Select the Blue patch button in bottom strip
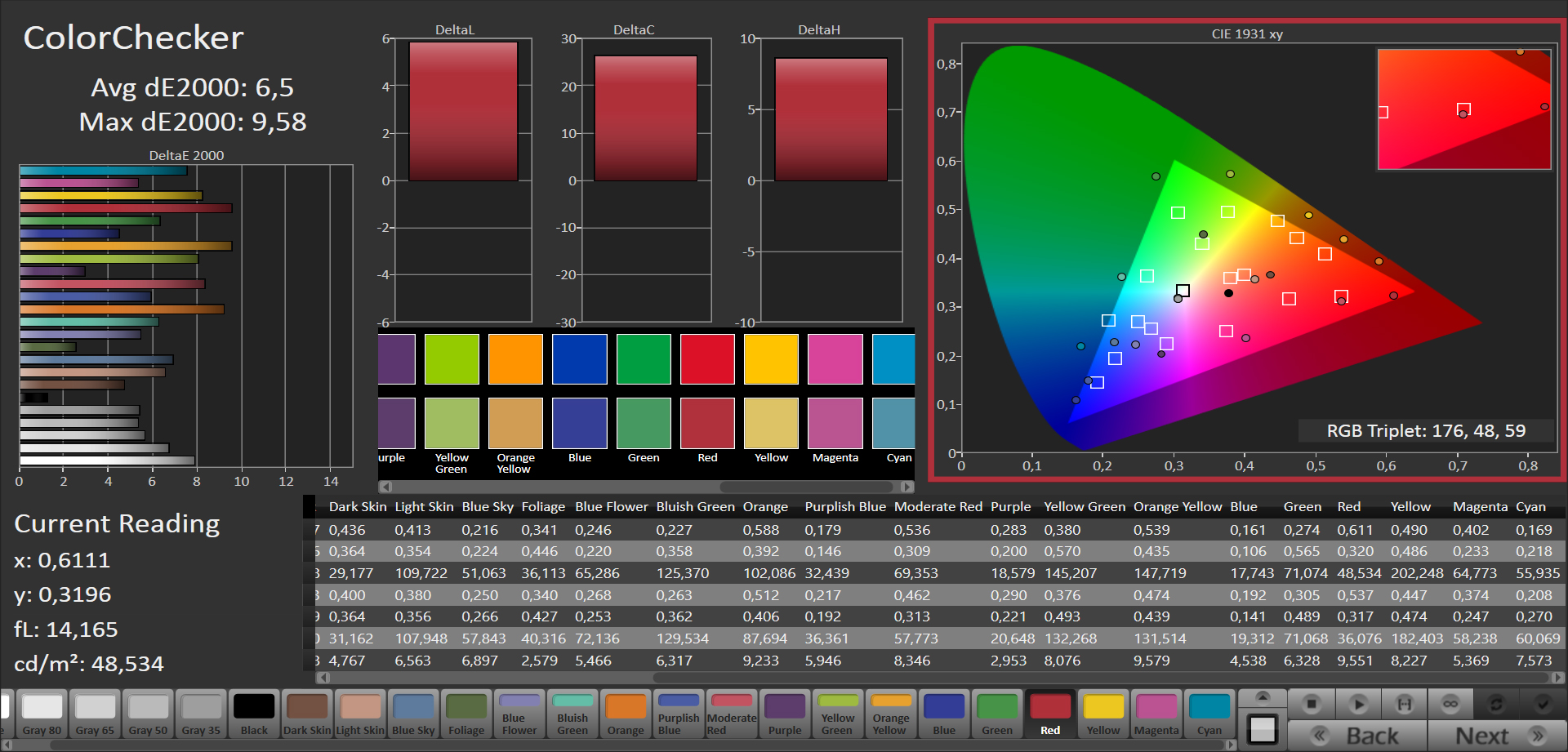 pos(944,714)
